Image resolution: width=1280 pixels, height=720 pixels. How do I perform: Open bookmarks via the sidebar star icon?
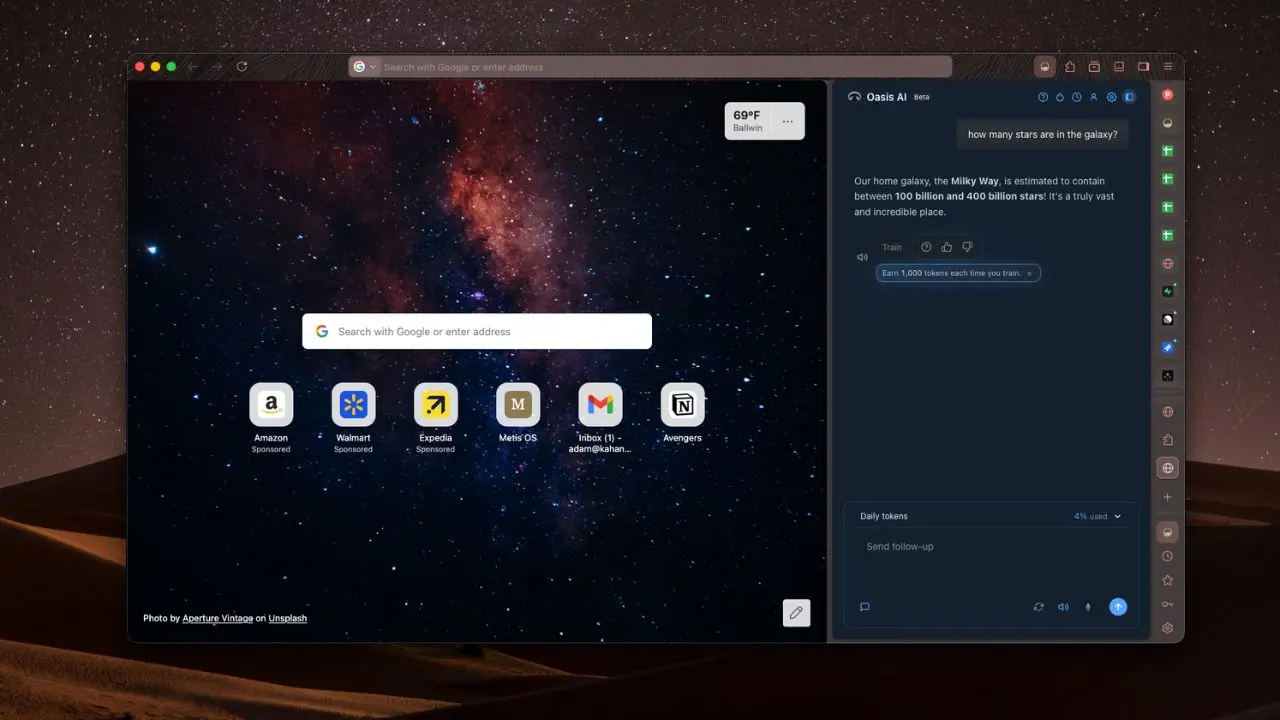pos(1167,580)
